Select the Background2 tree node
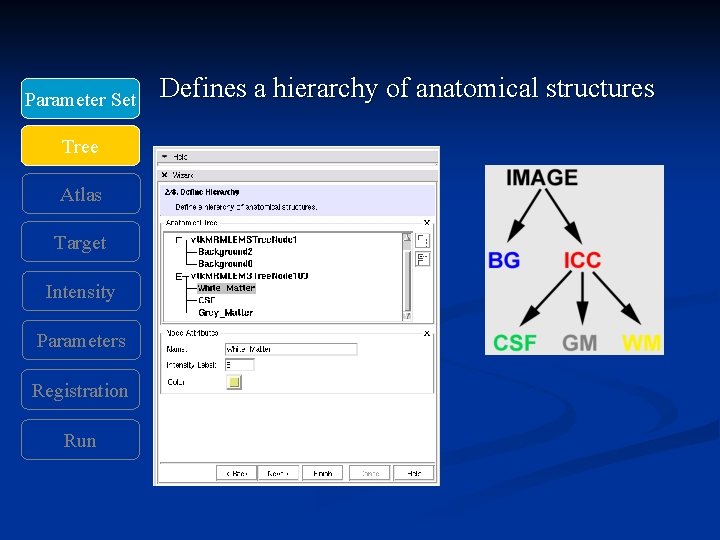720x540 pixels. pos(225,252)
